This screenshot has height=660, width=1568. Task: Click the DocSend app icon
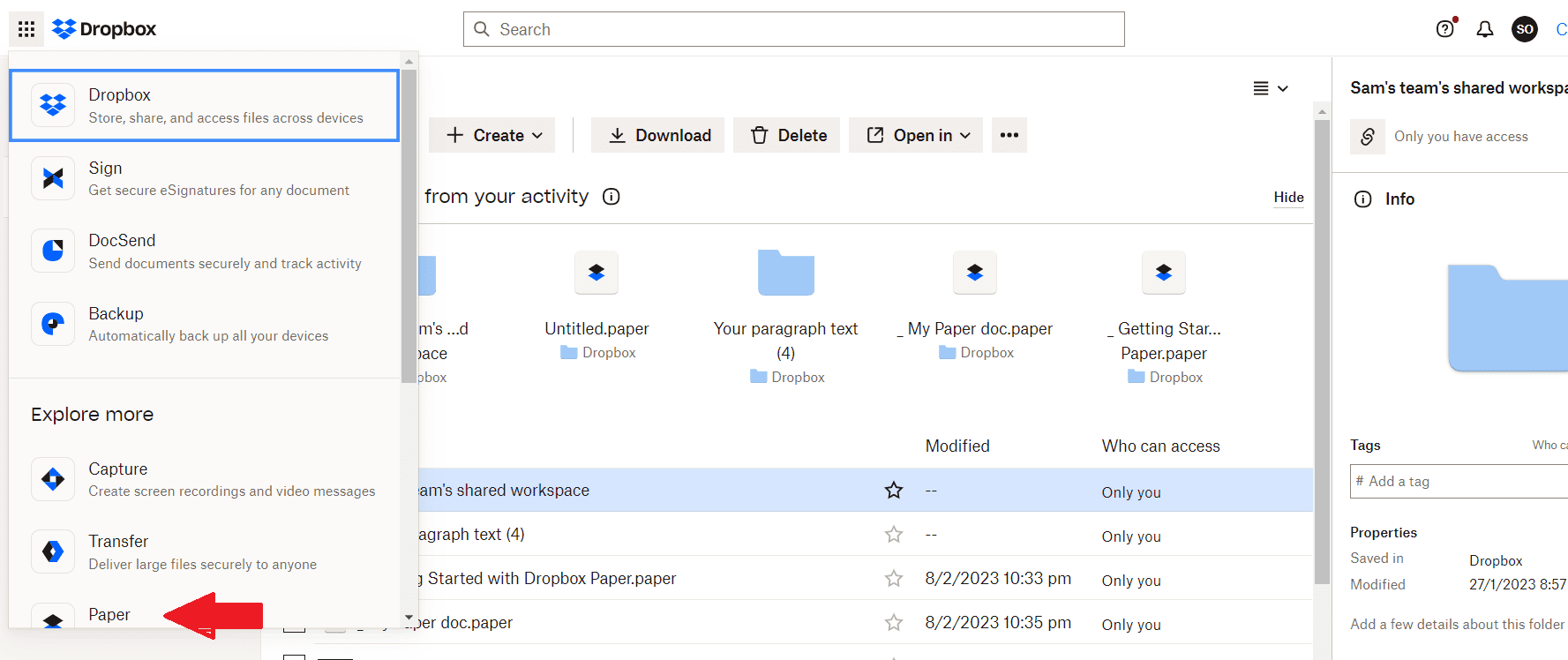pyautogui.click(x=53, y=251)
